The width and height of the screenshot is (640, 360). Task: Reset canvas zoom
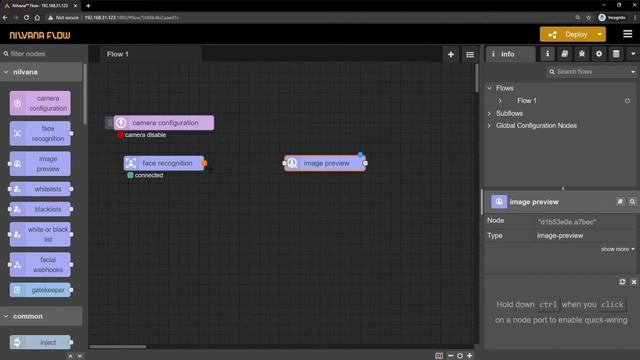click(x=460, y=356)
